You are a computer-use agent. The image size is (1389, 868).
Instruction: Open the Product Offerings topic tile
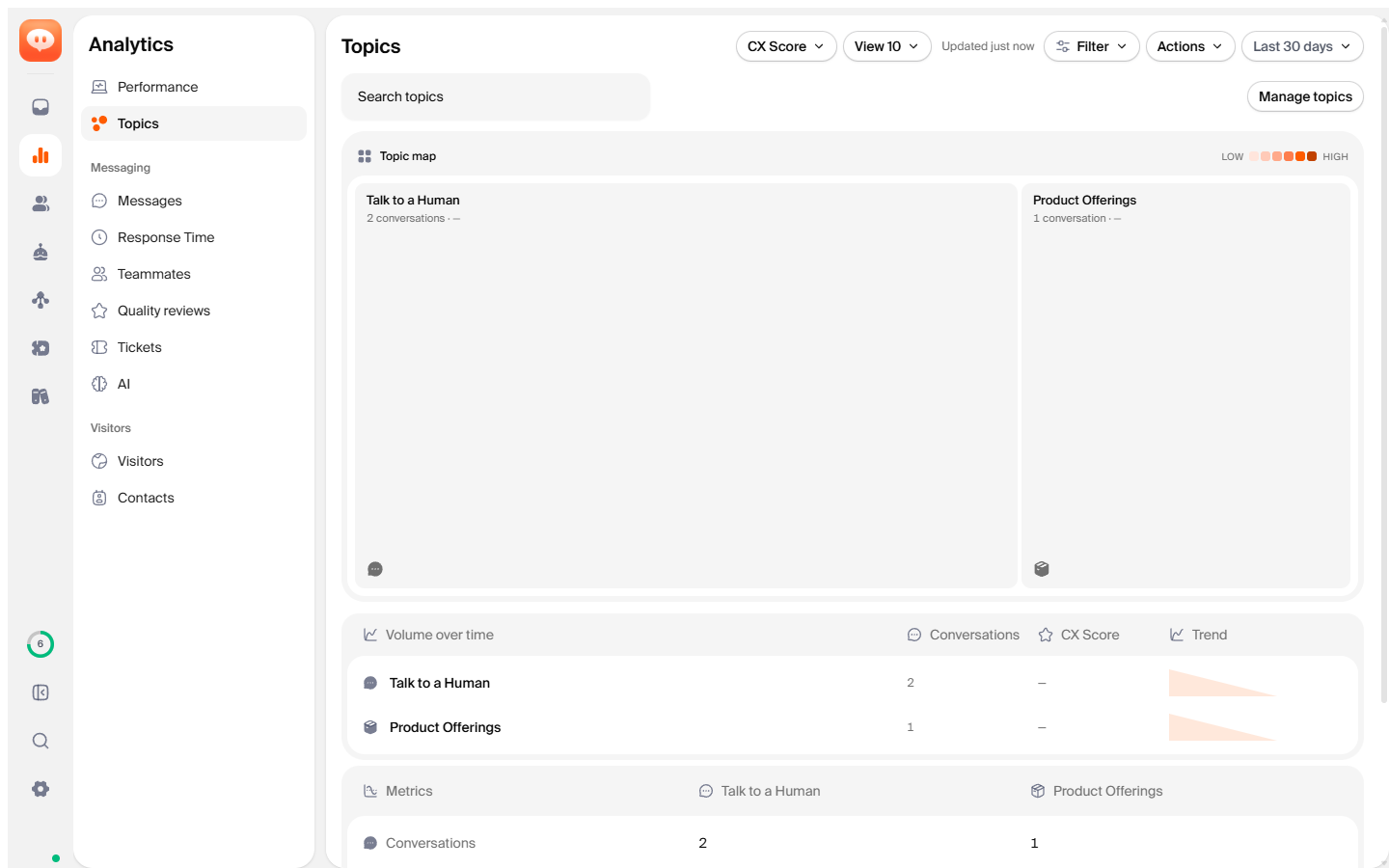point(1185,386)
